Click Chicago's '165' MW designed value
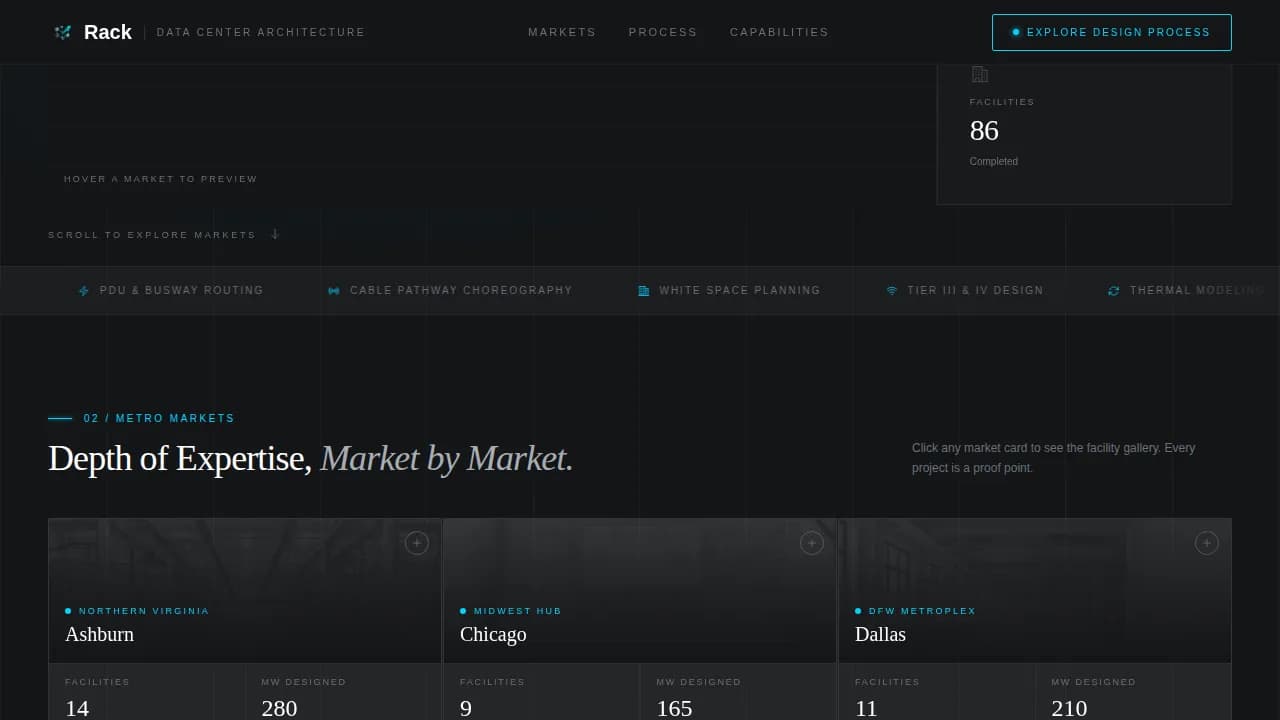 pos(674,708)
